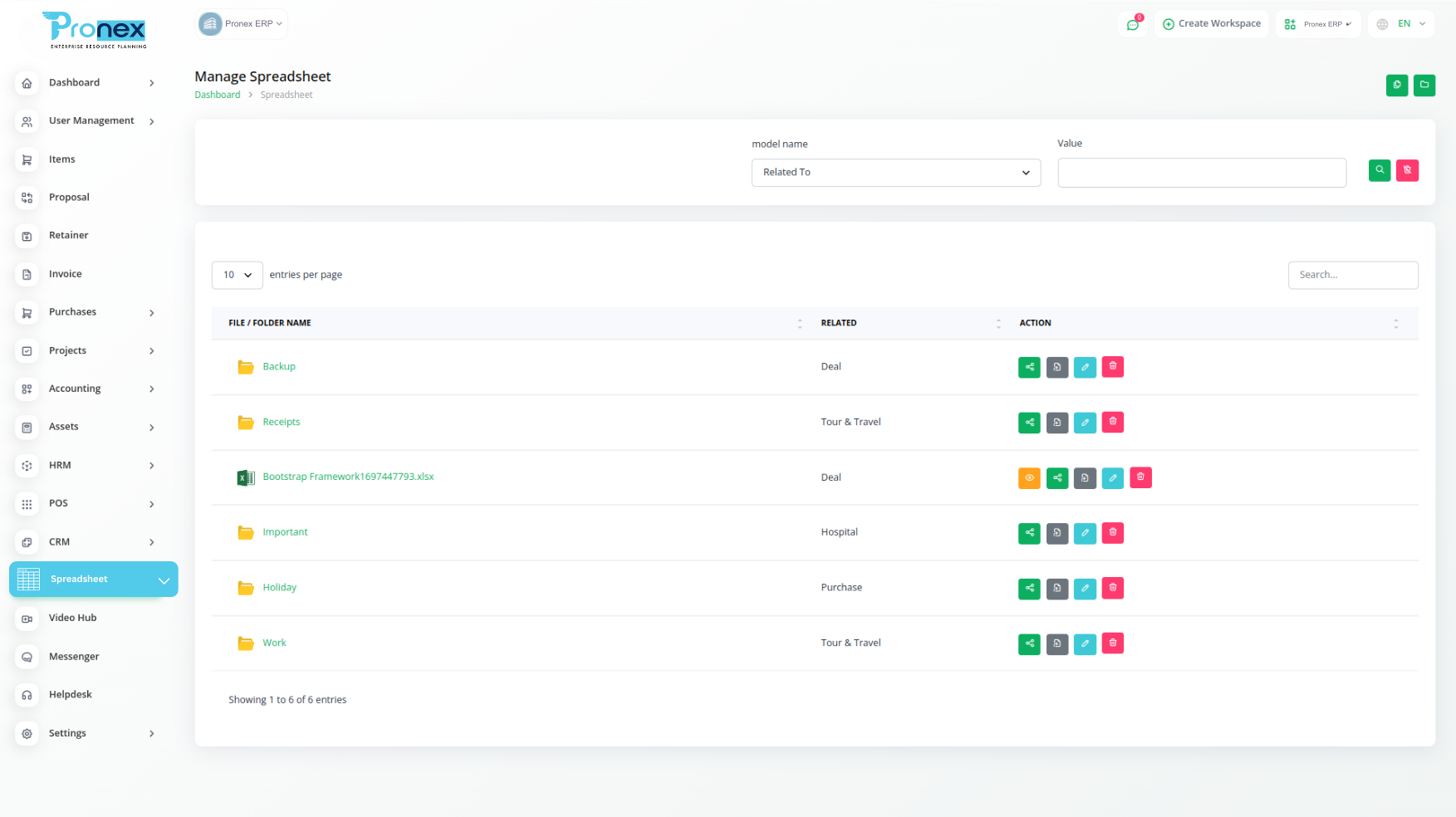Share the Important folder

1029,533
